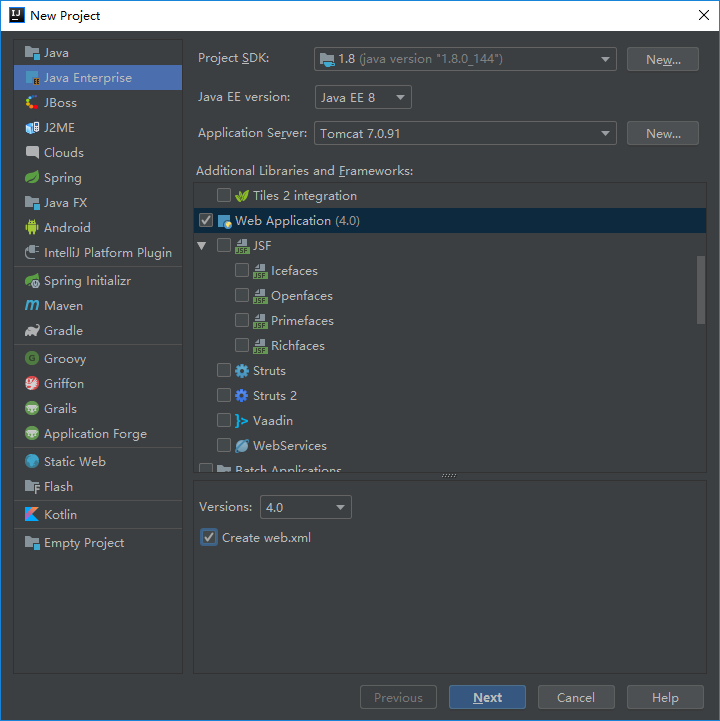Open the Project SDK dropdown
Screen dimensions: 720x721
coord(465,59)
